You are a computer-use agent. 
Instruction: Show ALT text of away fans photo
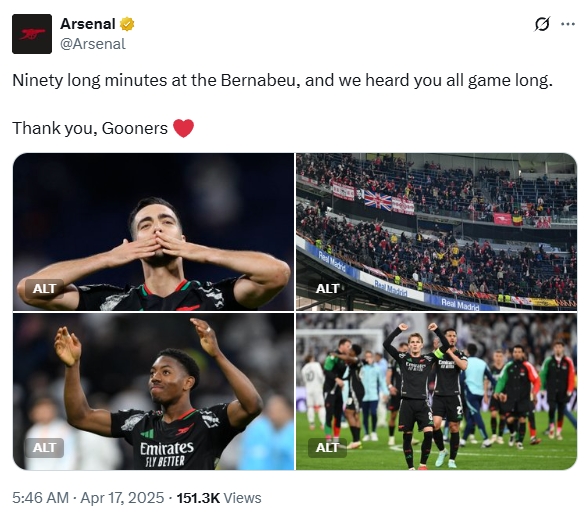tap(327, 288)
